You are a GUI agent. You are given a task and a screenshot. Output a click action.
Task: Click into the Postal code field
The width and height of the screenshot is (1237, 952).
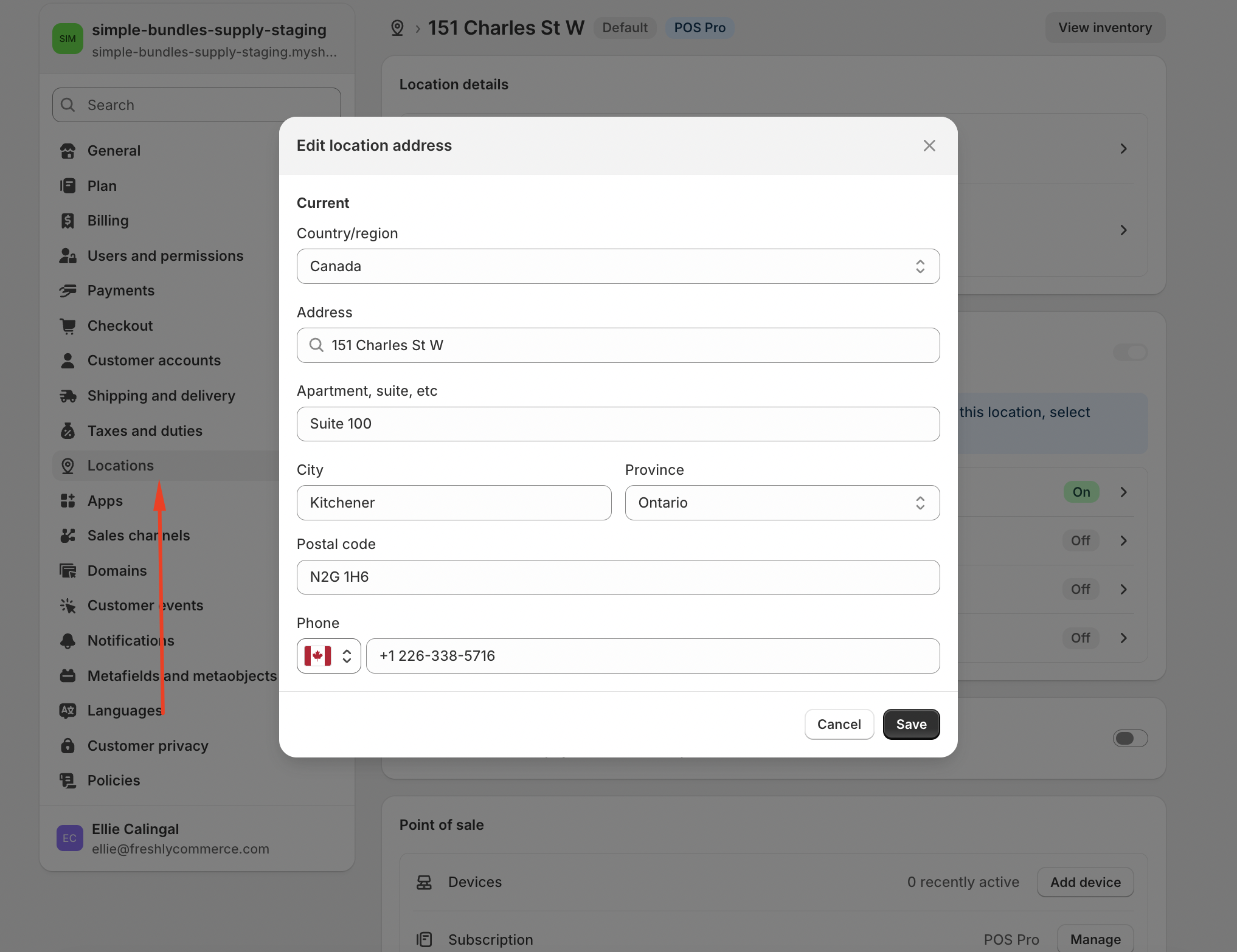(x=618, y=577)
